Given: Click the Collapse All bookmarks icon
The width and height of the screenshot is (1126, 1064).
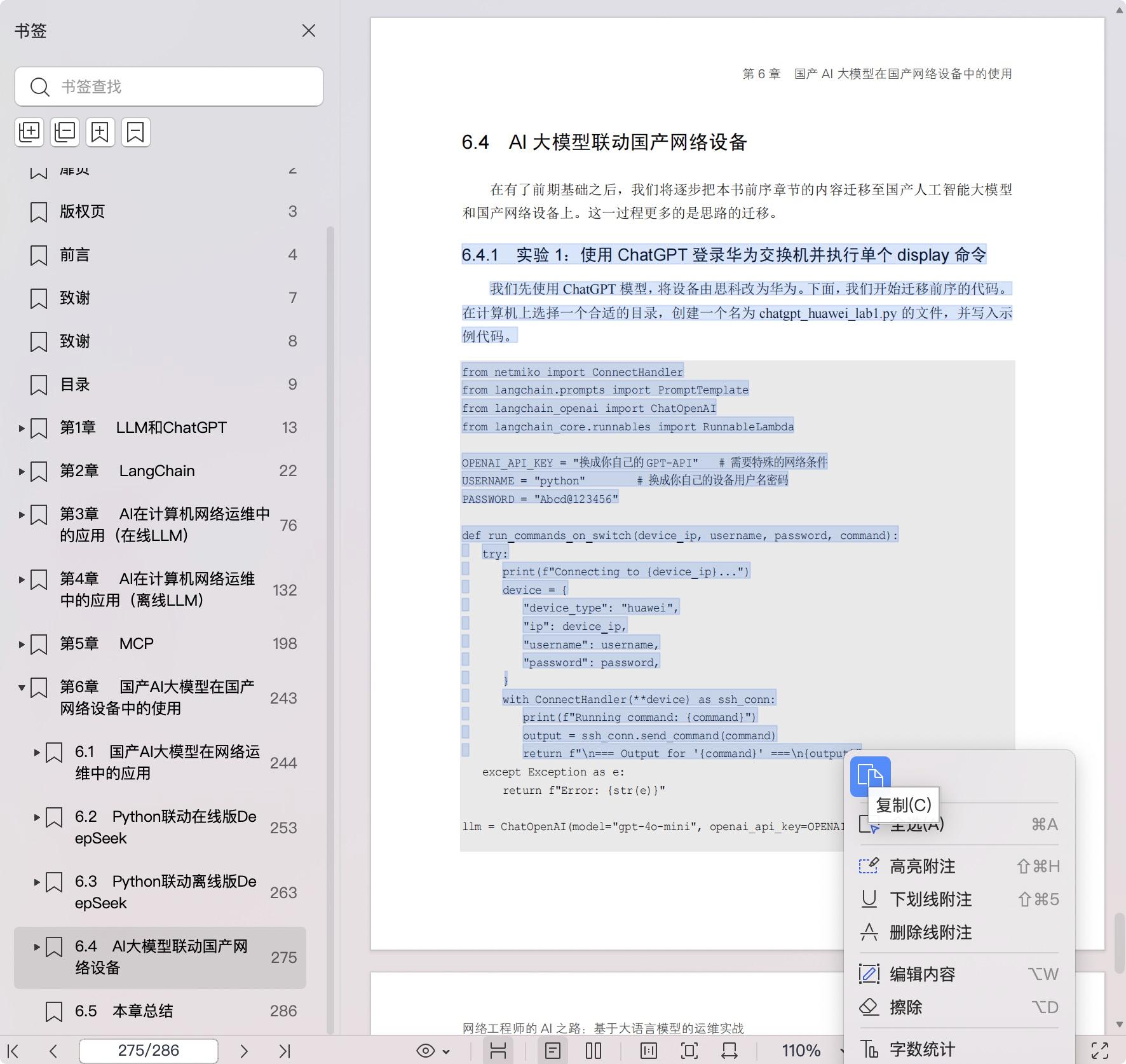Looking at the screenshot, I should pos(64,132).
